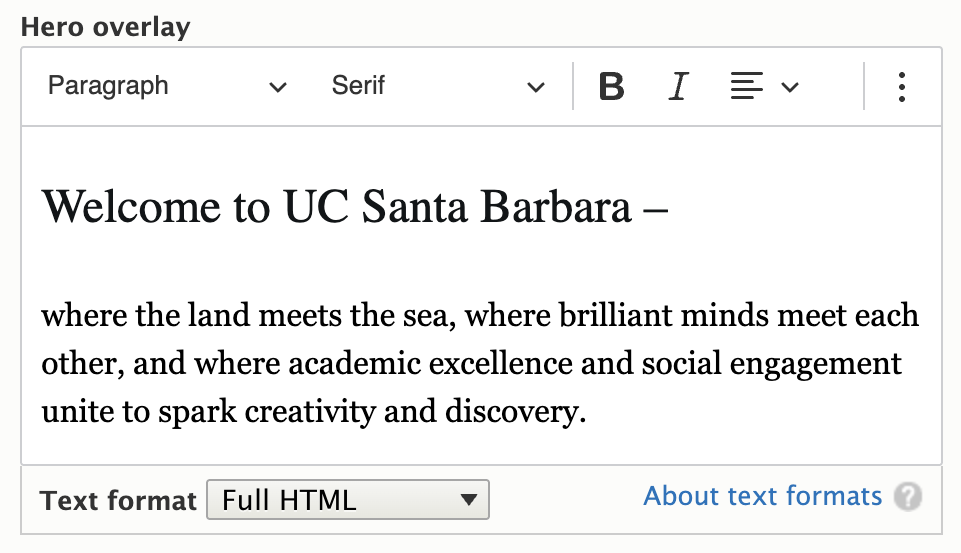The image size is (961, 553).
Task: Click the help question mark icon
Action: click(x=908, y=496)
